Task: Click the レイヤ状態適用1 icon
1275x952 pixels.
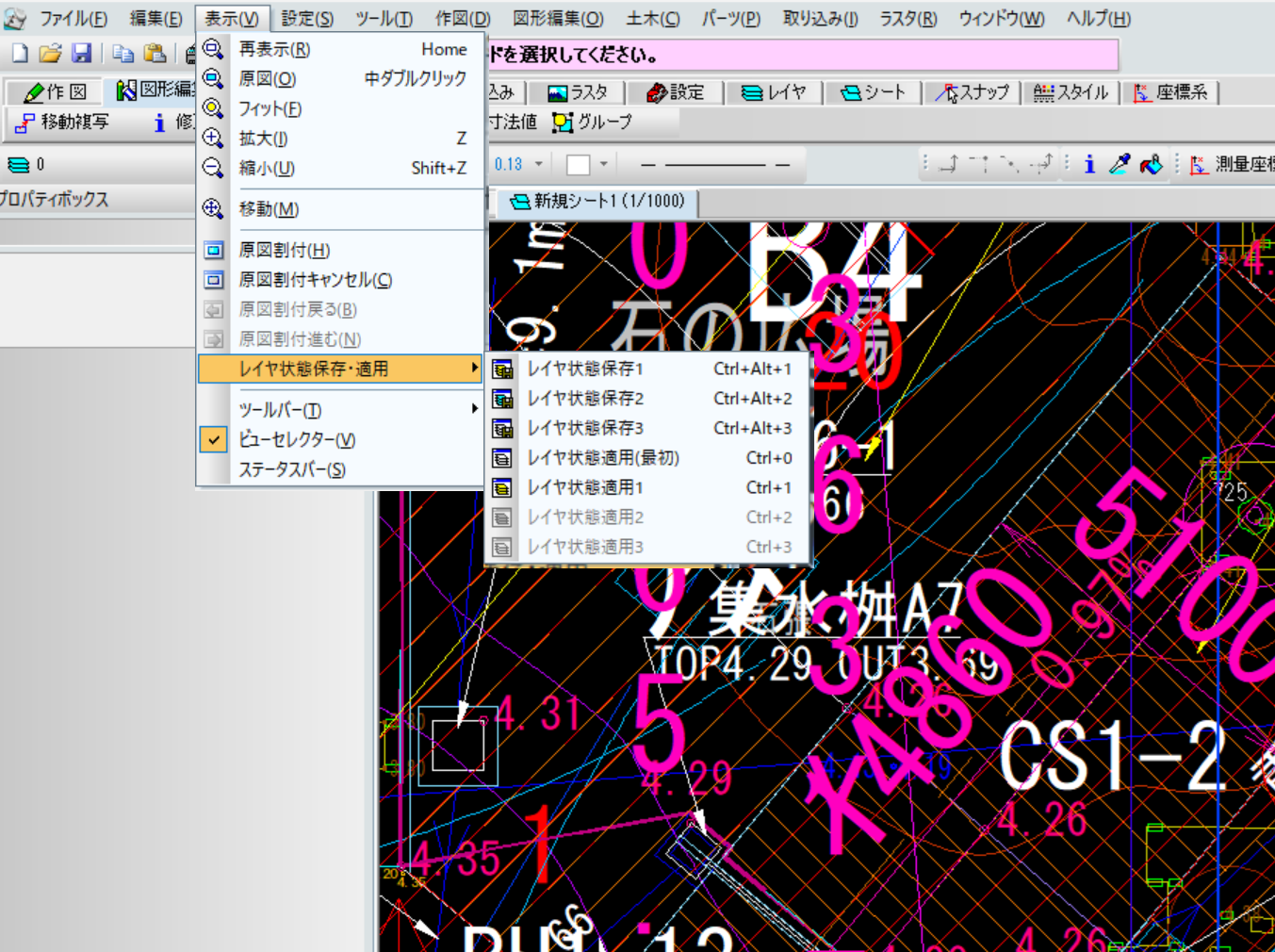Action: pyautogui.click(x=502, y=487)
